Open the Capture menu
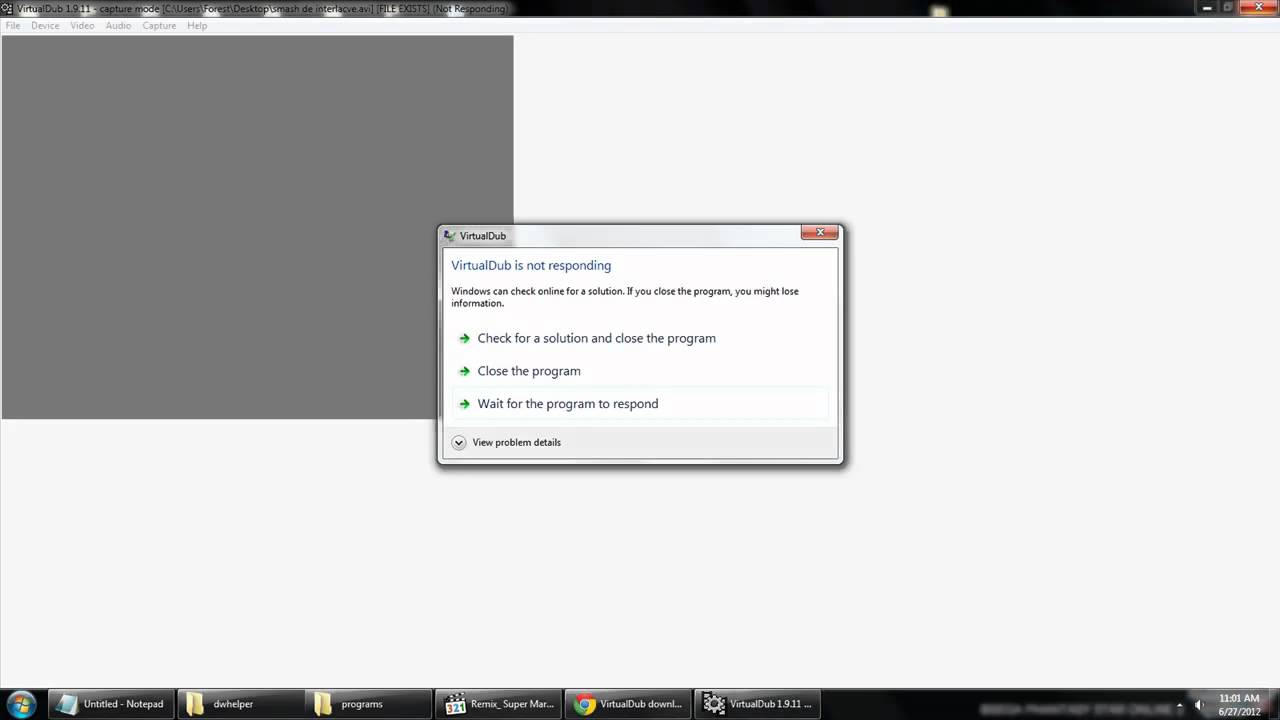1280x720 pixels. [x=159, y=25]
